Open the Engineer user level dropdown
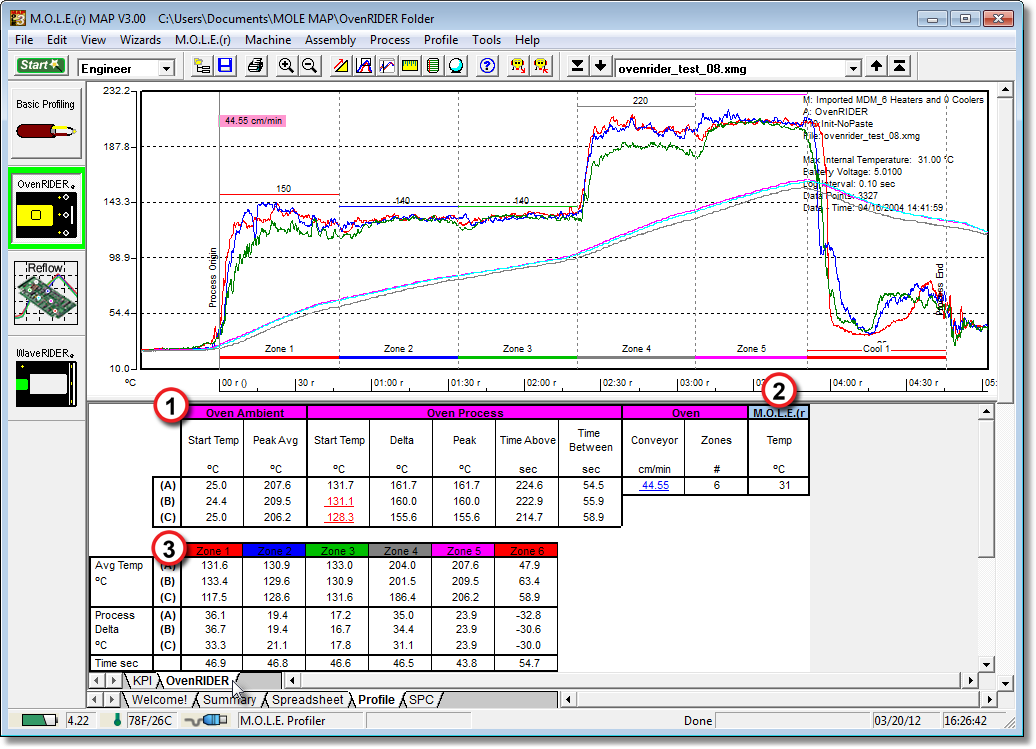 pos(166,68)
